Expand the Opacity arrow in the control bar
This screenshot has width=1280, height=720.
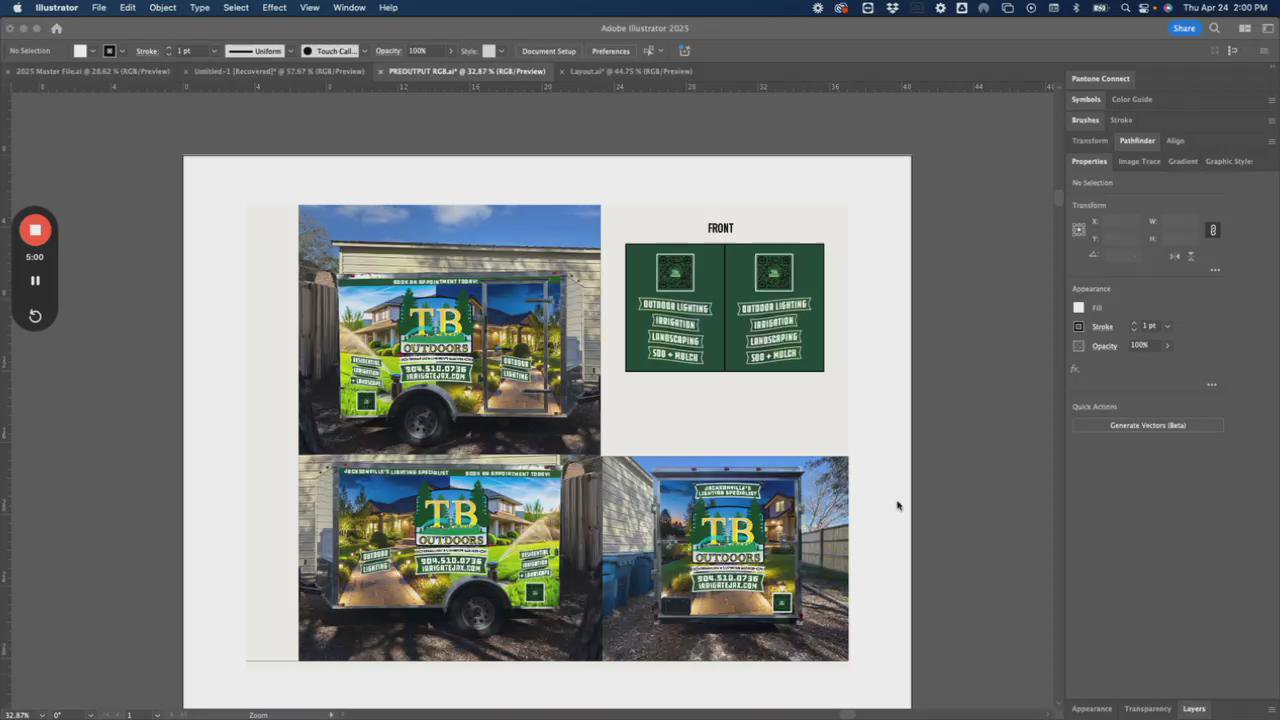[451, 51]
